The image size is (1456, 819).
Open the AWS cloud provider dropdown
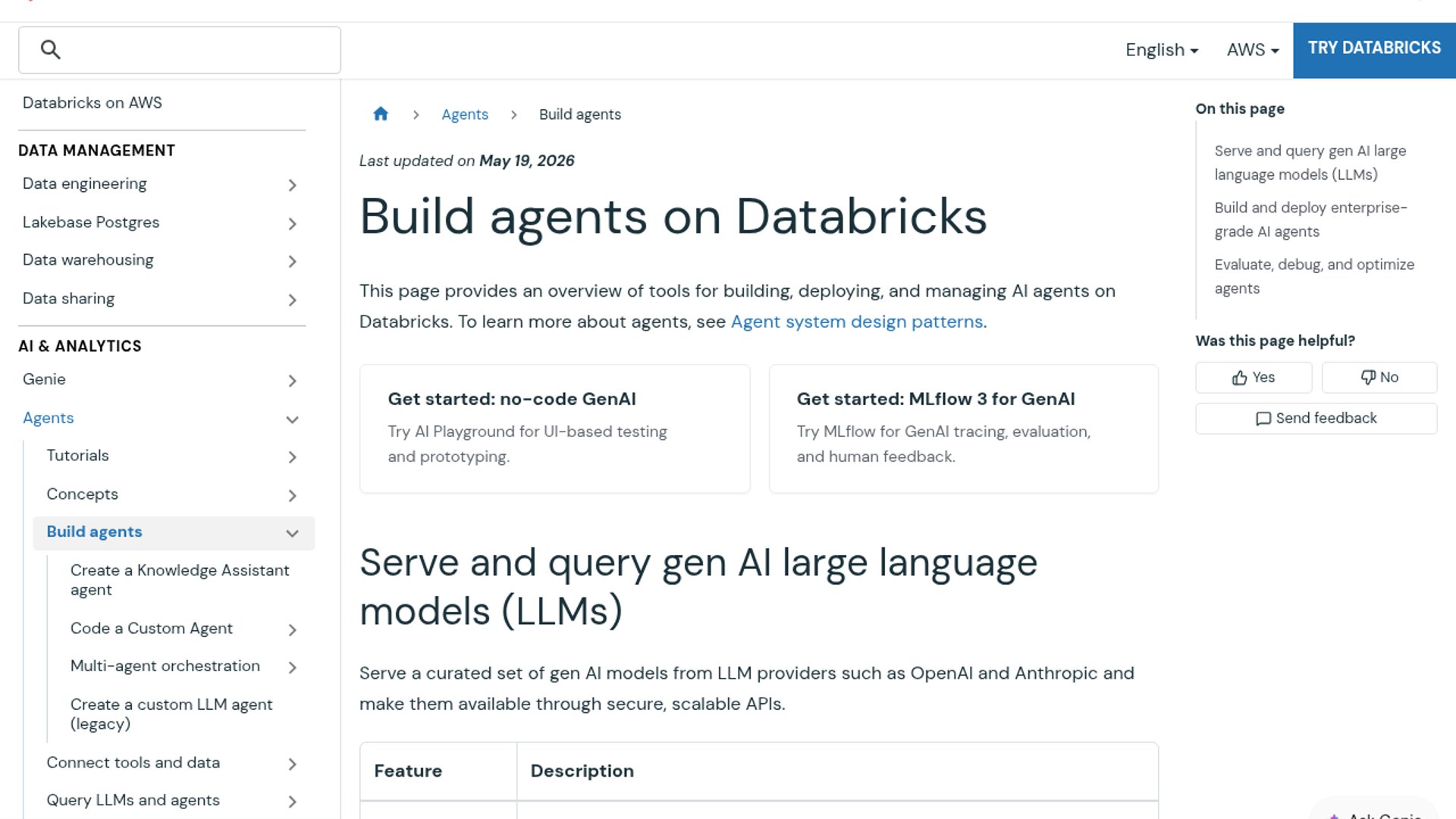click(x=1253, y=50)
